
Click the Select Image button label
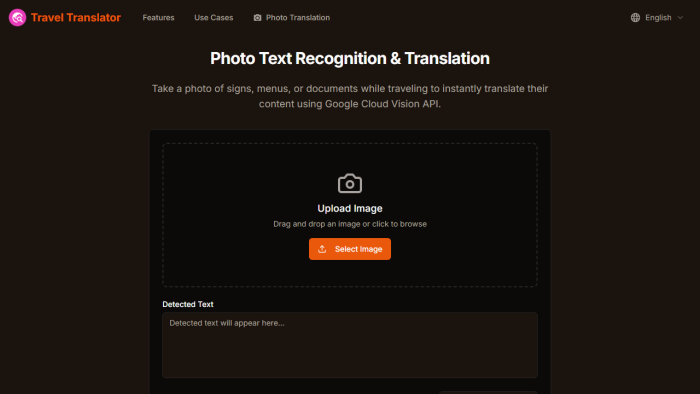(x=358, y=249)
